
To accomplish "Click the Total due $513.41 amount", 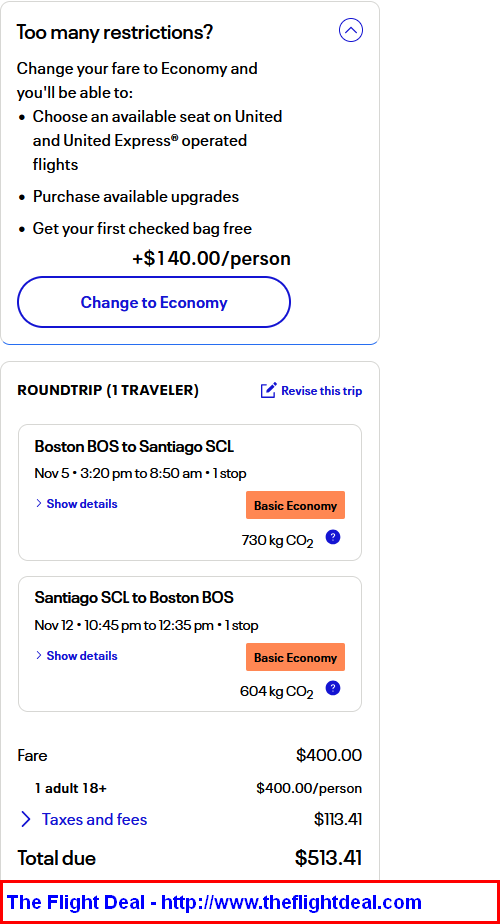I will (x=328, y=858).
